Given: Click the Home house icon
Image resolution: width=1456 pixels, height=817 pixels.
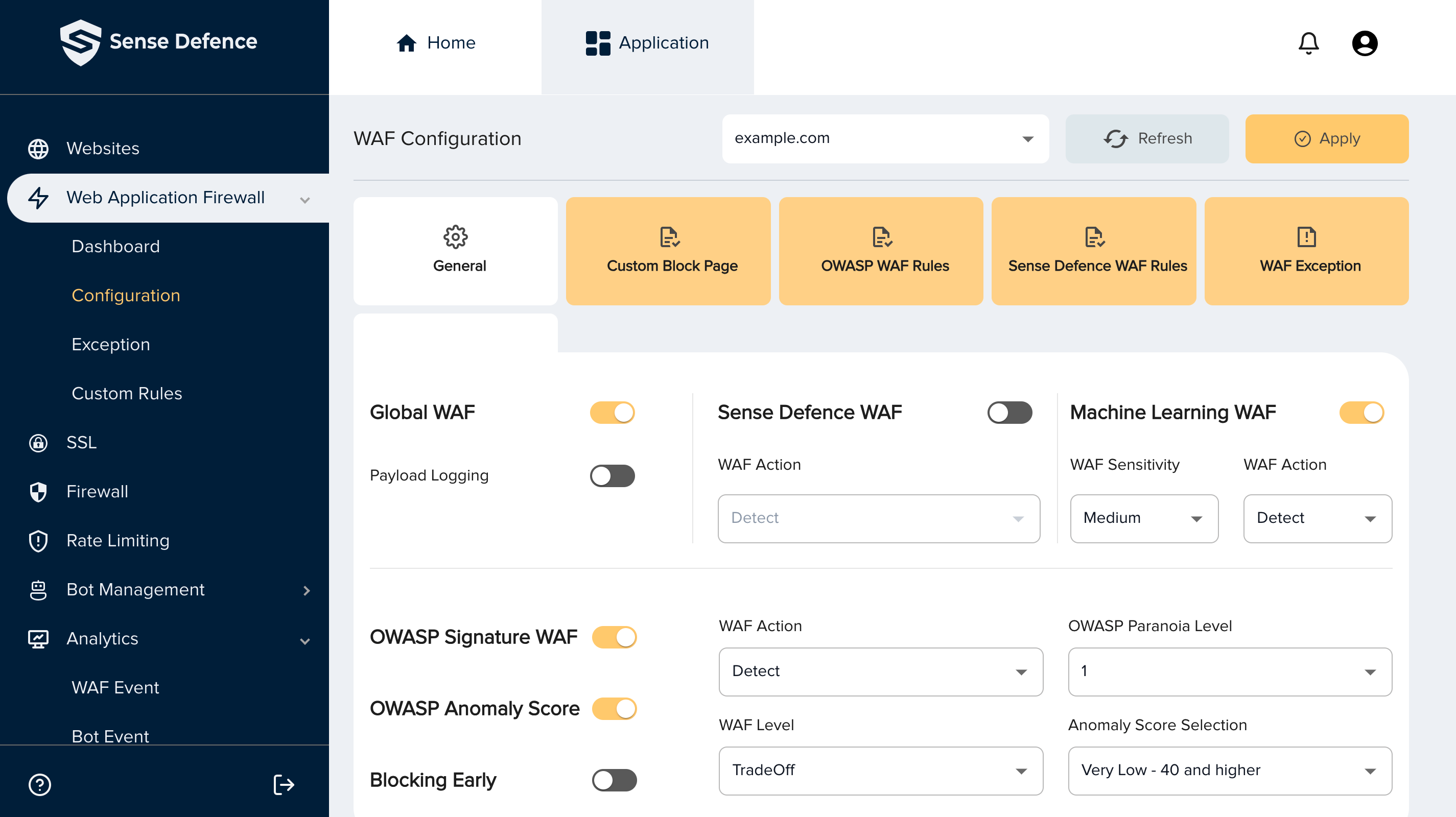Looking at the screenshot, I should pos(406,43).
